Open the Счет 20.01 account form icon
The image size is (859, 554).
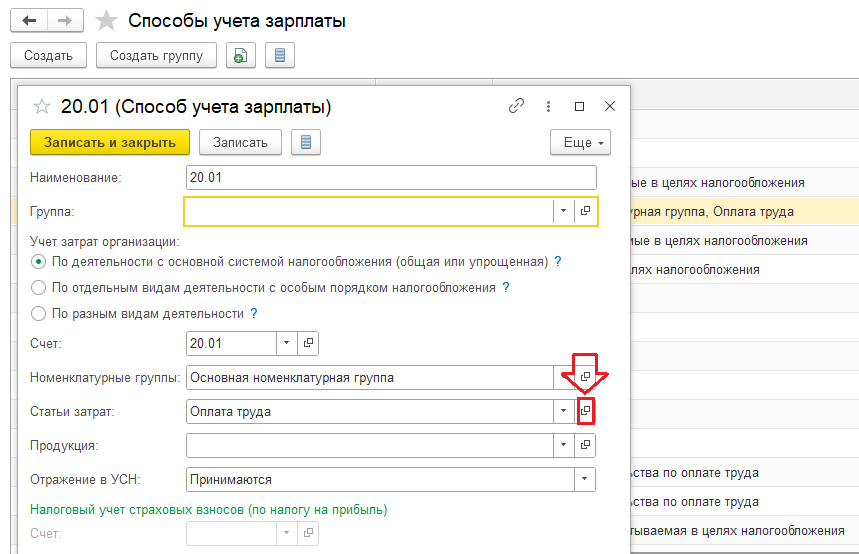(x=309, y=343)
